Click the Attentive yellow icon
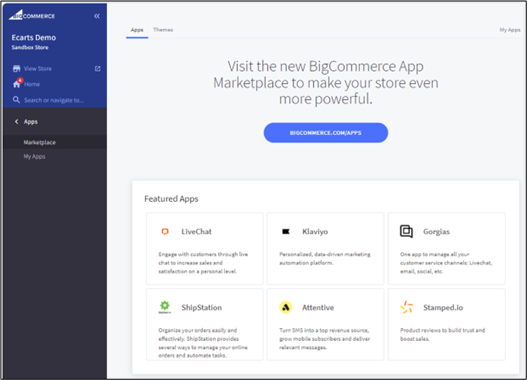527x380 pixels. click(x=286, y=307)
